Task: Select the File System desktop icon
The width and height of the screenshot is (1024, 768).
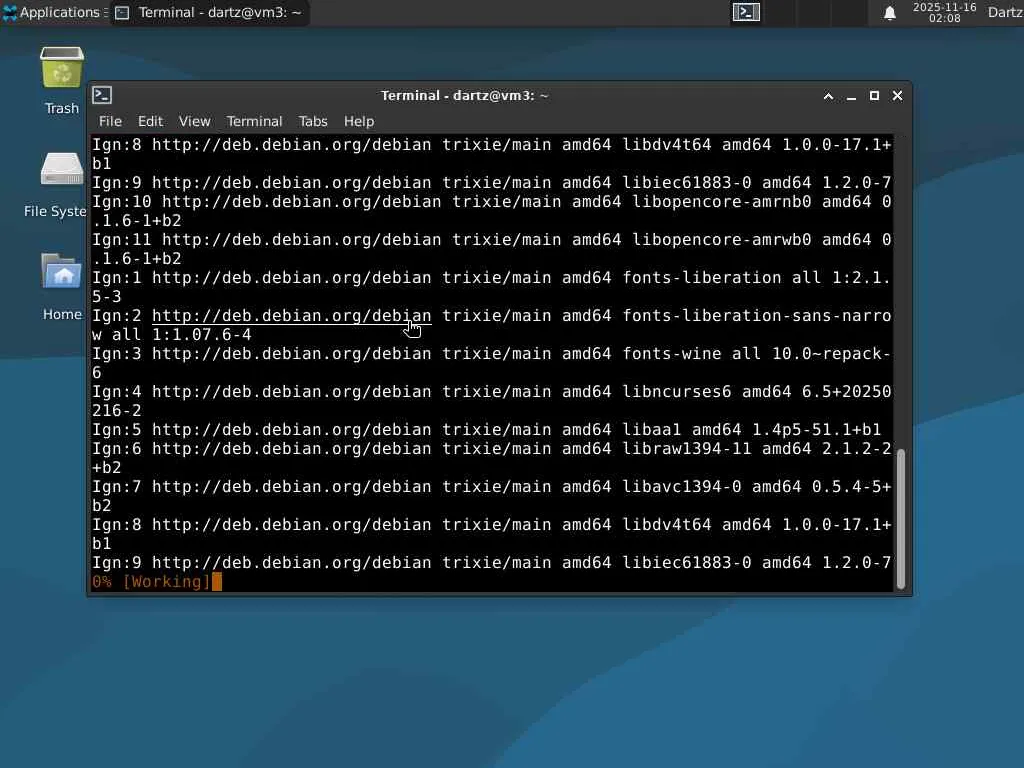Action: point(56,184)
